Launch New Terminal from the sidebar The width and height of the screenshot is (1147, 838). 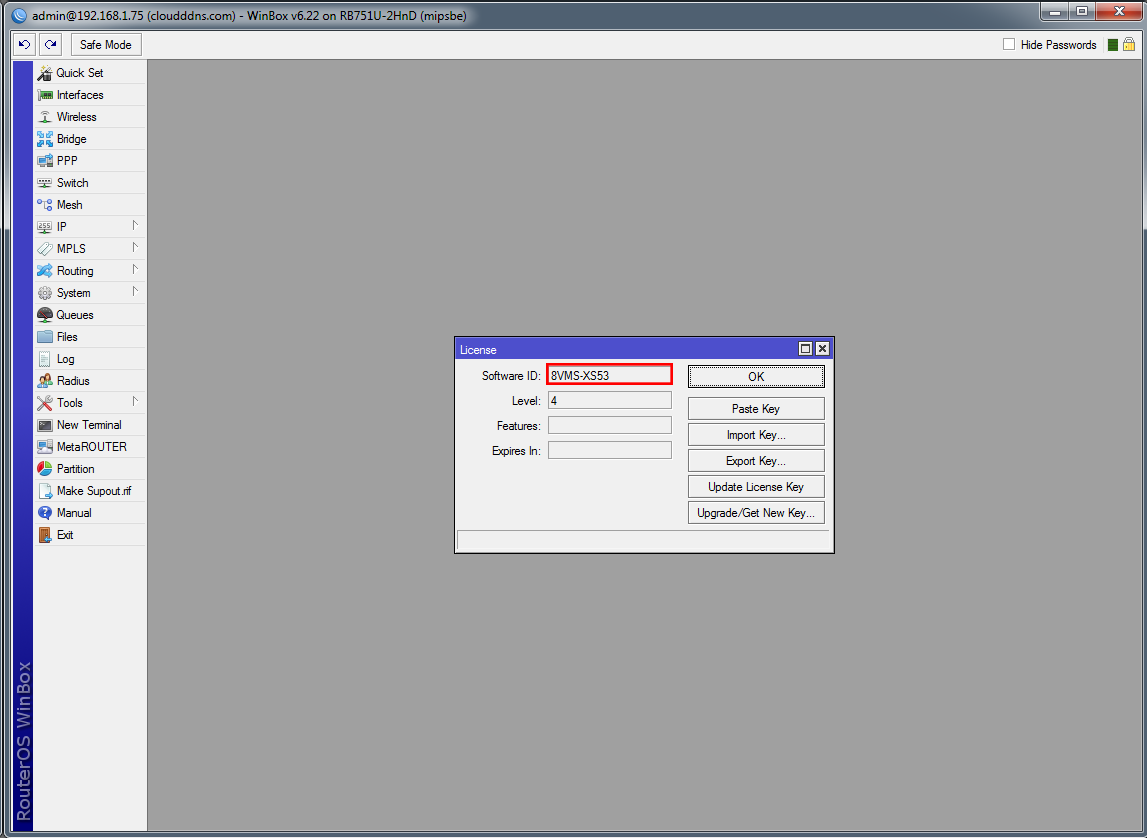tap(89, 425)
